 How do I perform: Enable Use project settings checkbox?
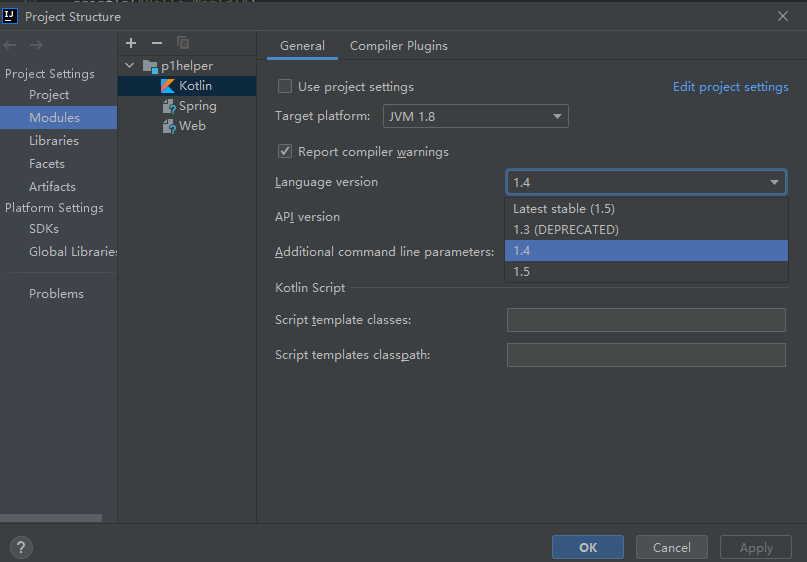coord(285,86)
